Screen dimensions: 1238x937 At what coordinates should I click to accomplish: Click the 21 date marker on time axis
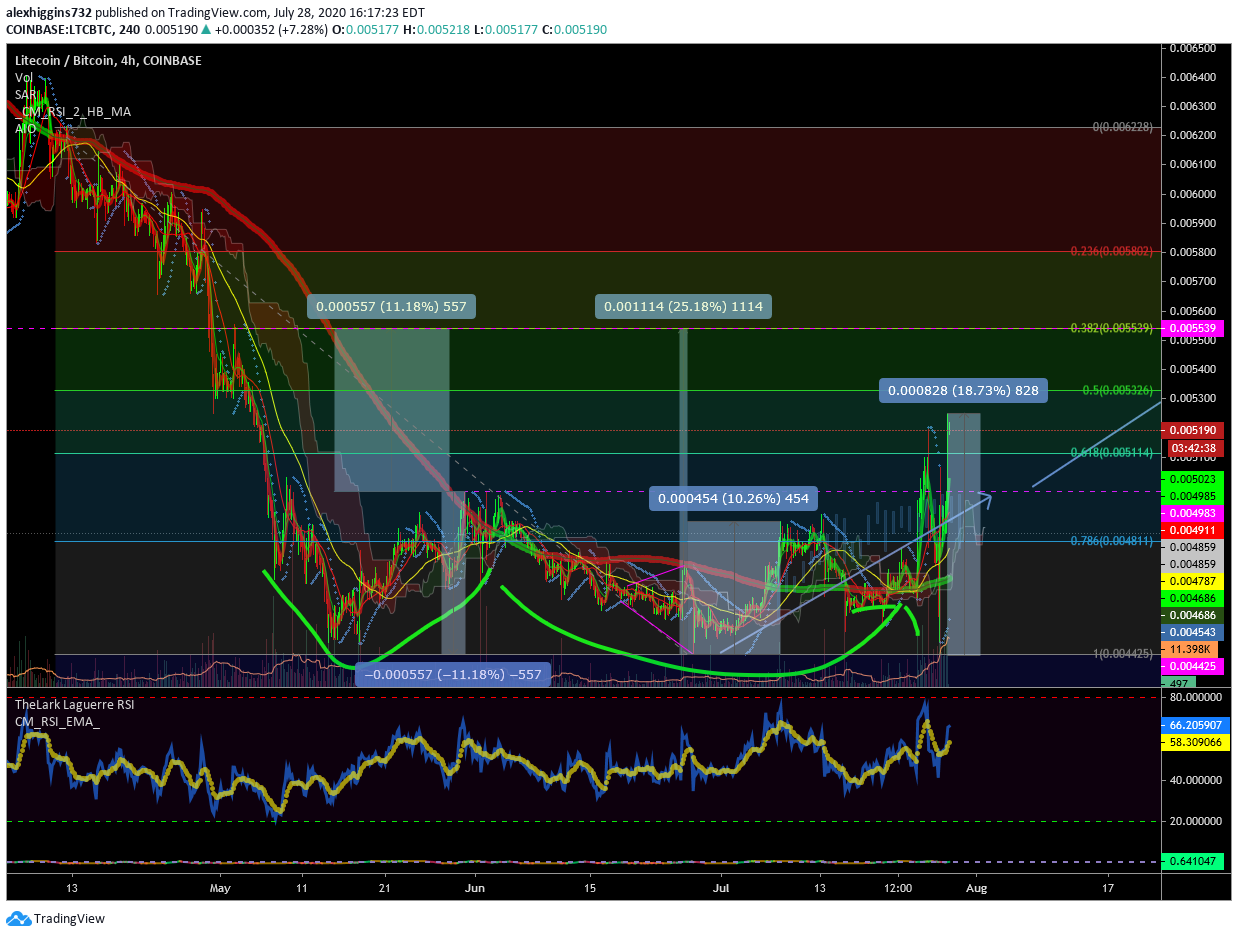coord(385,887)
